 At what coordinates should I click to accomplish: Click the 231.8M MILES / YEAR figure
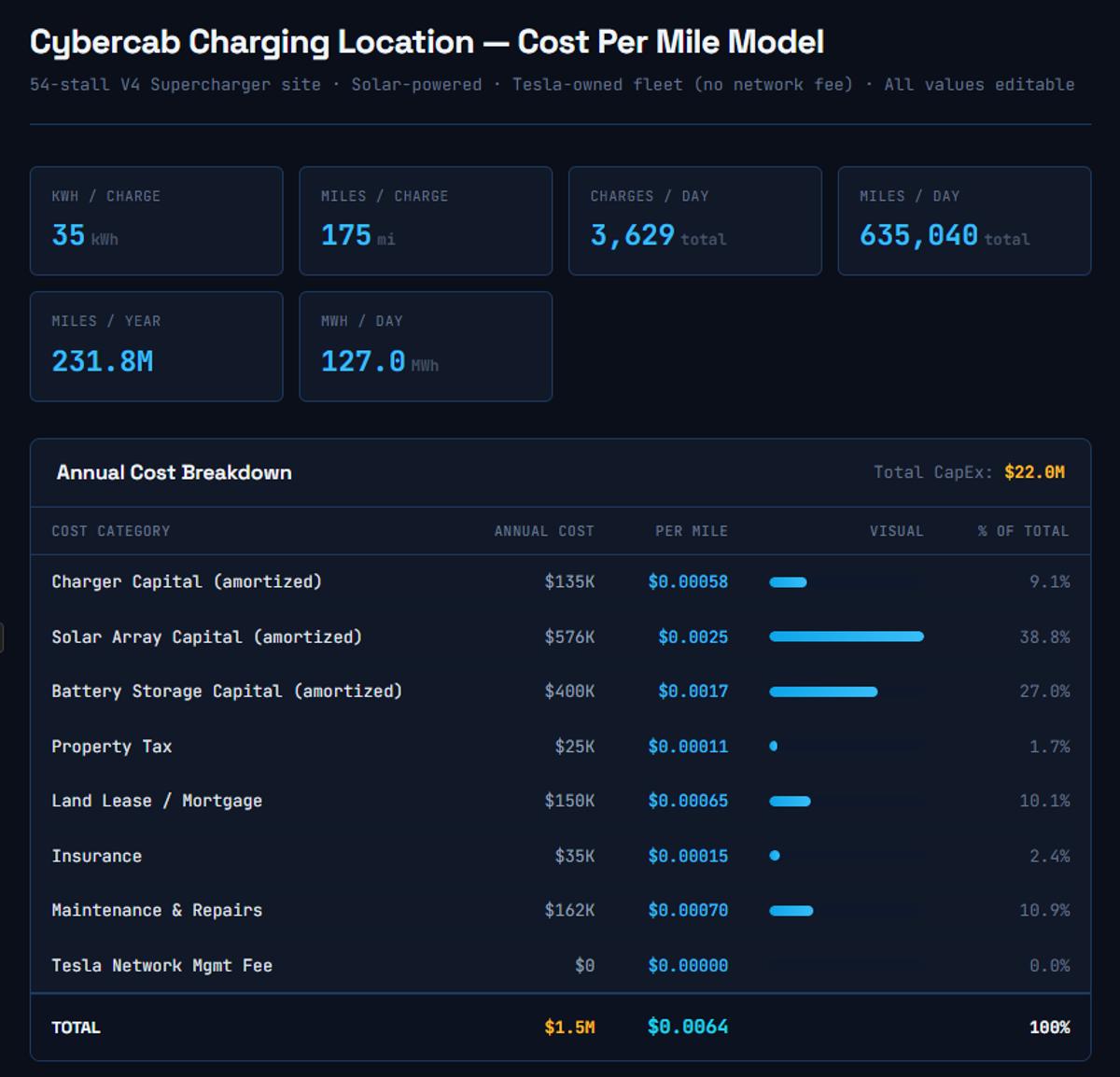(x=101, y=360)
